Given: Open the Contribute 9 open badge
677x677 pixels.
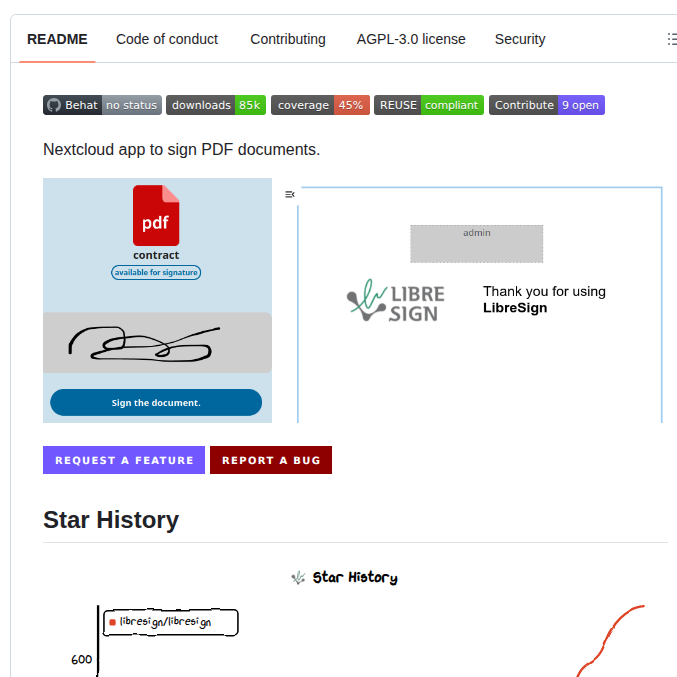Looking at the screenshot, I should pos(547,105).
